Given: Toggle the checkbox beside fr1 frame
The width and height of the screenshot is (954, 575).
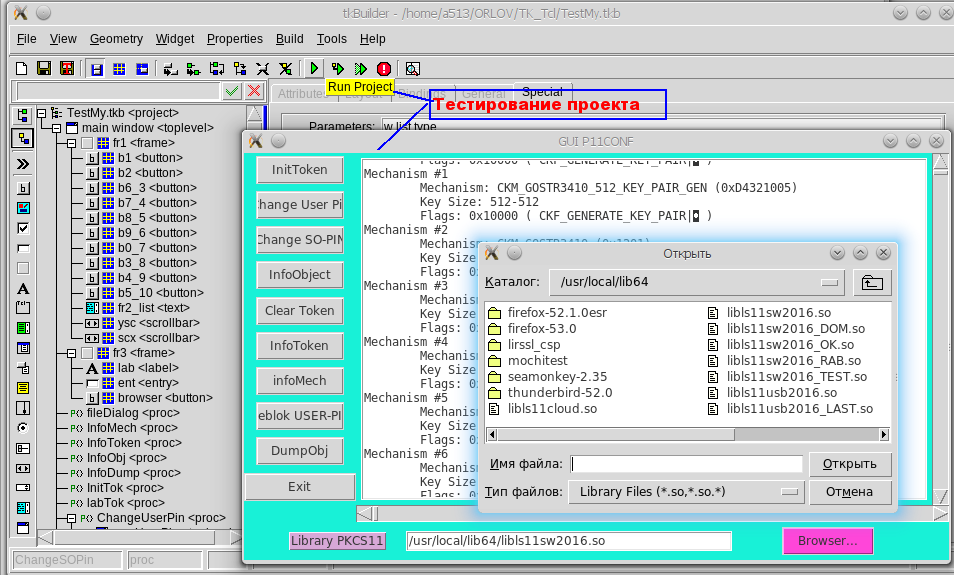Looking at the screenshot, I should (x=87, y=143).
